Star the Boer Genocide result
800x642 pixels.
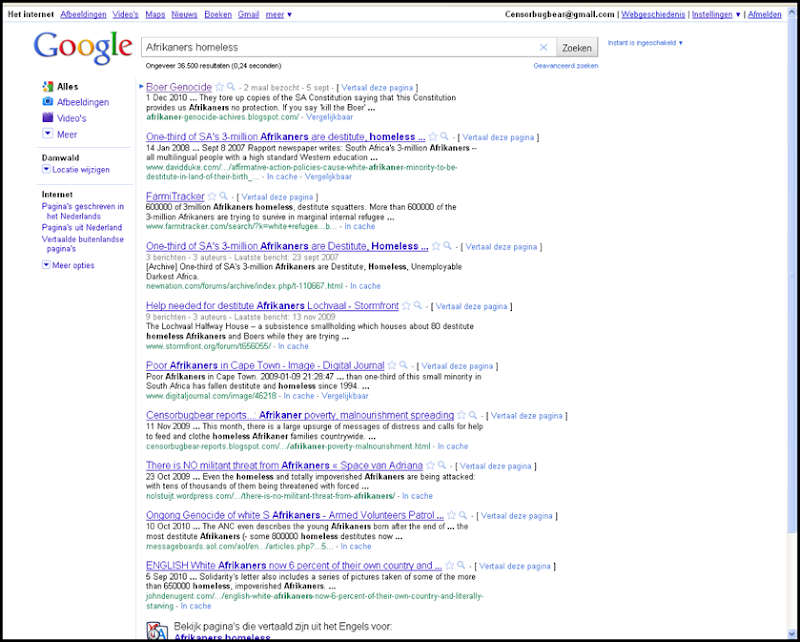[219, 87]
